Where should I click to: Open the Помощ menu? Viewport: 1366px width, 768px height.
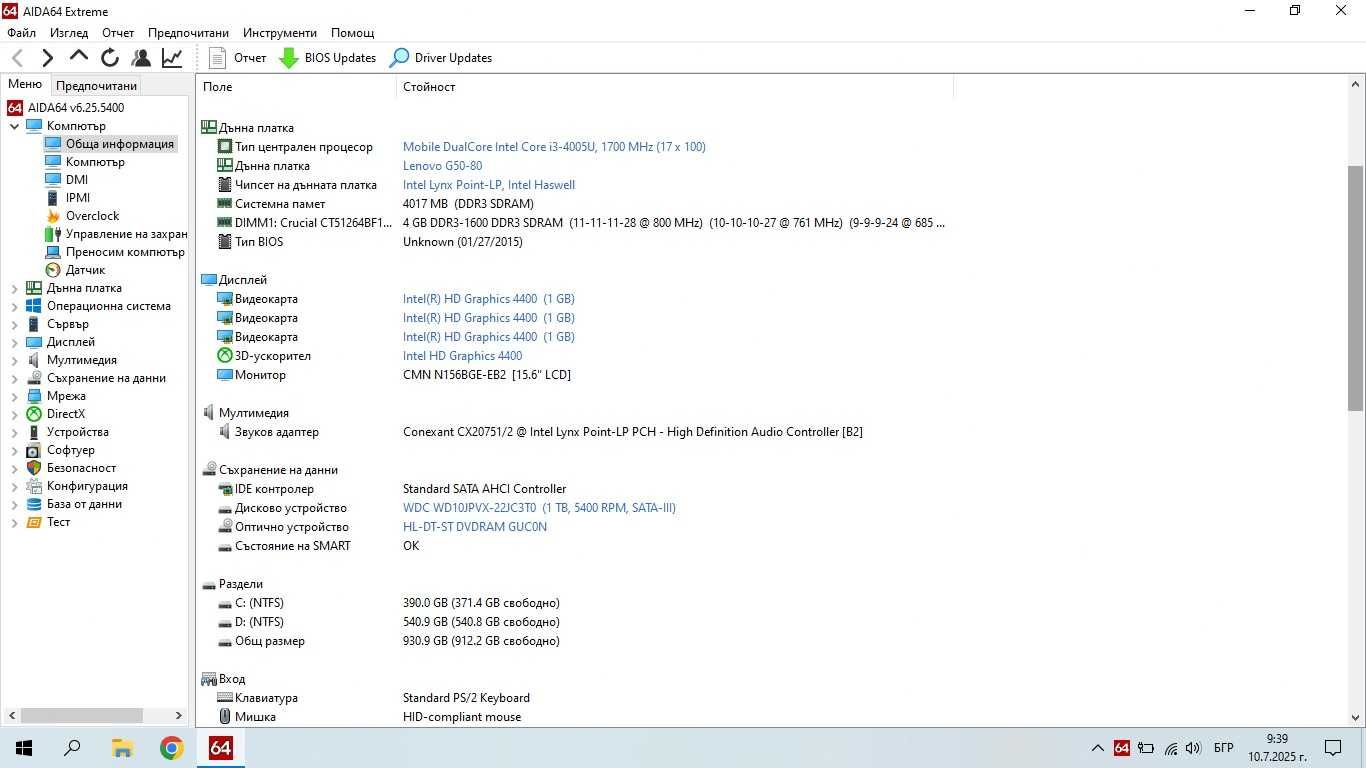point(352,33)
